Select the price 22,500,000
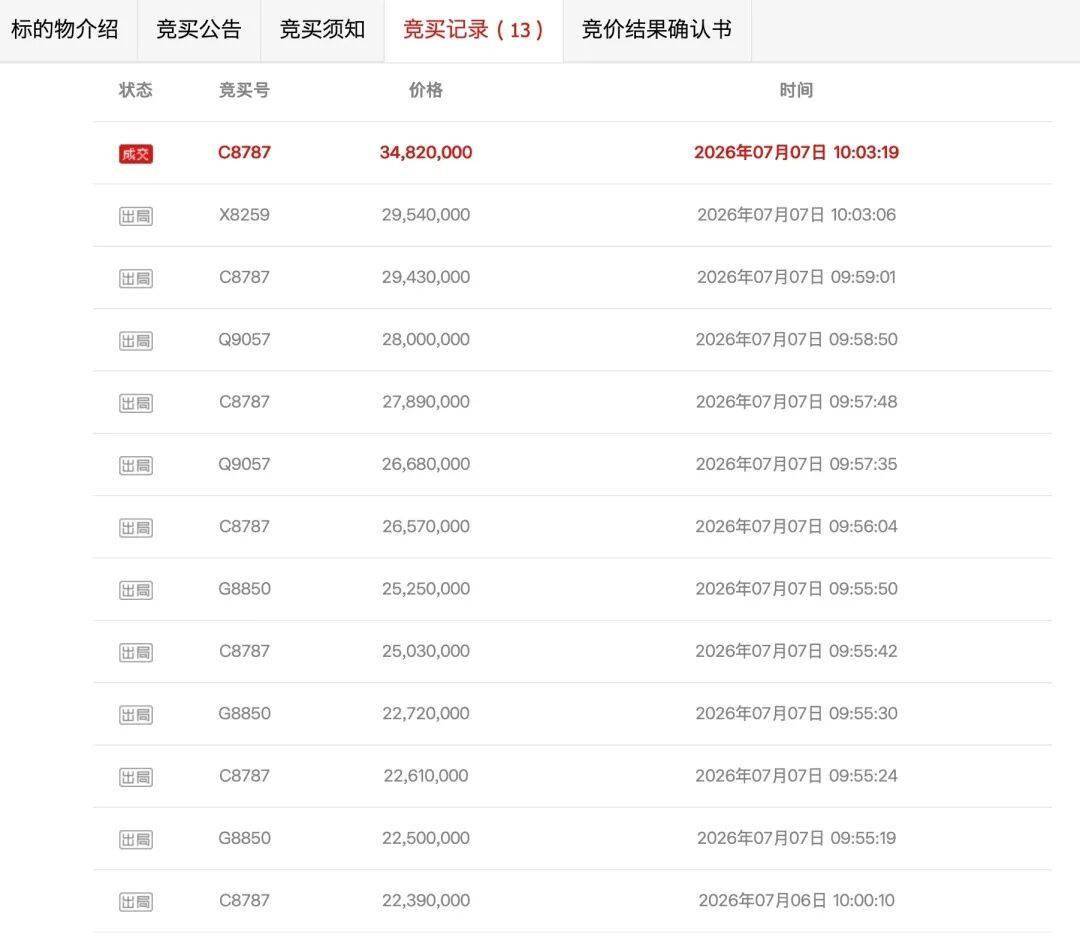This screenshot has width=1080, height=947. pos(426,838)
